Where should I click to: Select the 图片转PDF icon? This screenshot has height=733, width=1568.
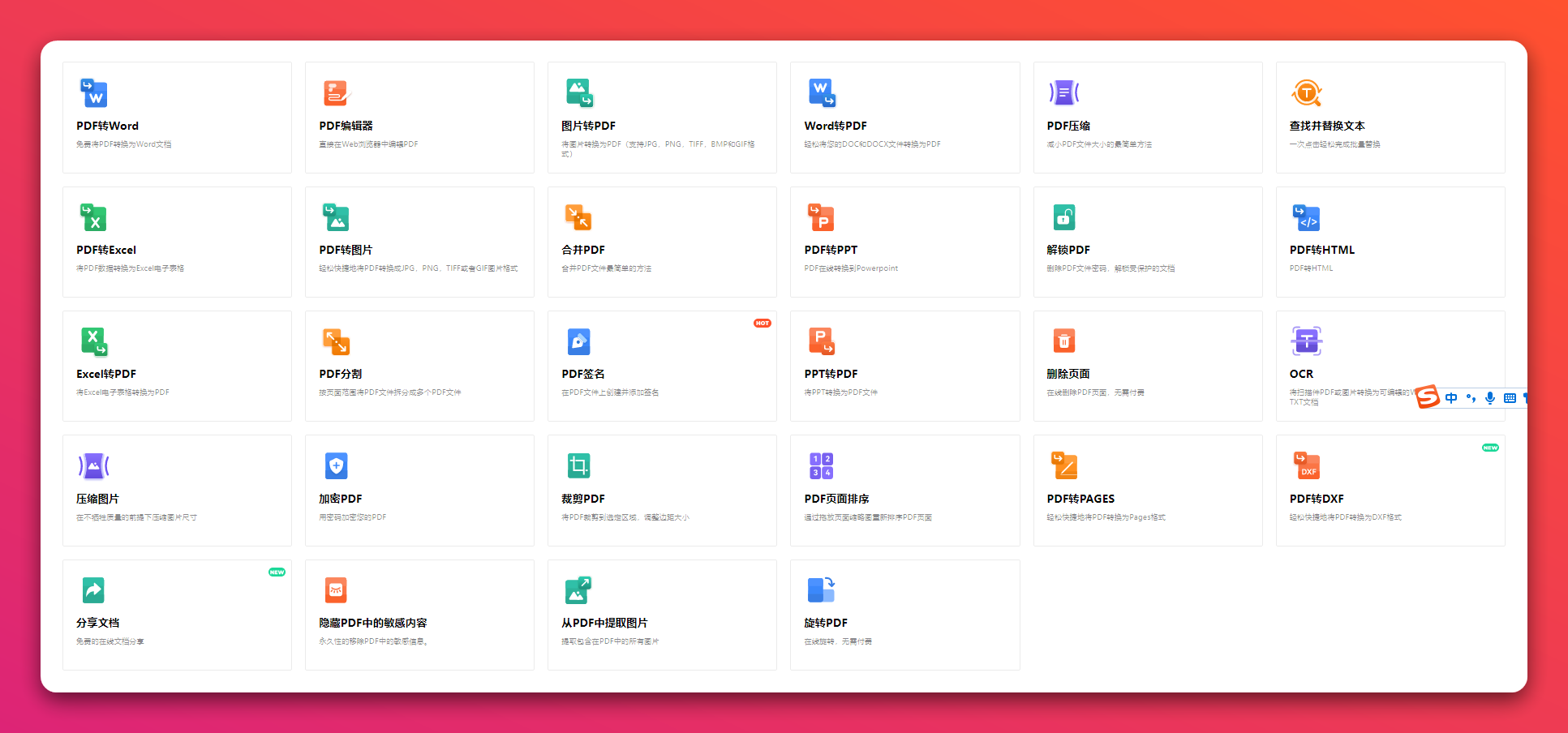(578, 93)
